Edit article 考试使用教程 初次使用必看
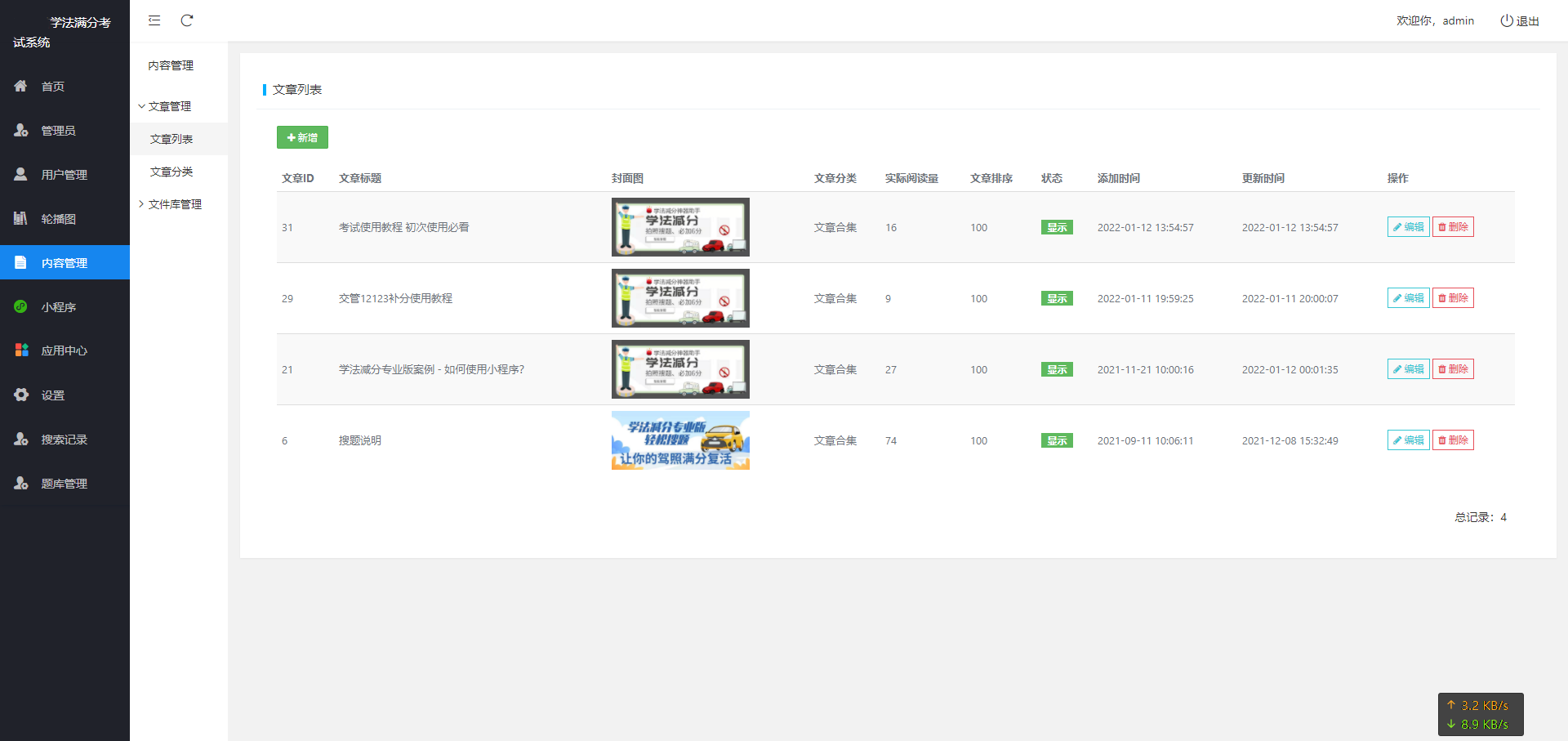Image resolution: width=1568 pixels, height=741 pixels. pyautogui.click(x=1408, y=227)
